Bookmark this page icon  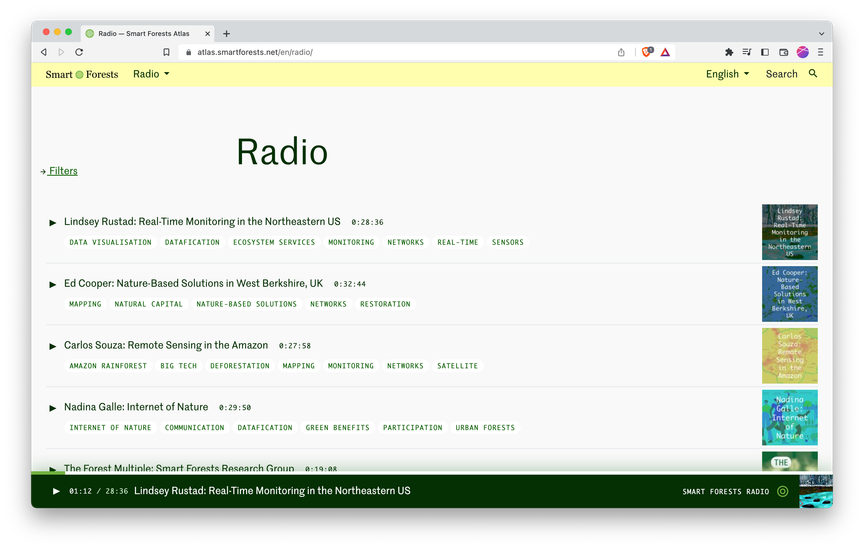click(166, 52)
